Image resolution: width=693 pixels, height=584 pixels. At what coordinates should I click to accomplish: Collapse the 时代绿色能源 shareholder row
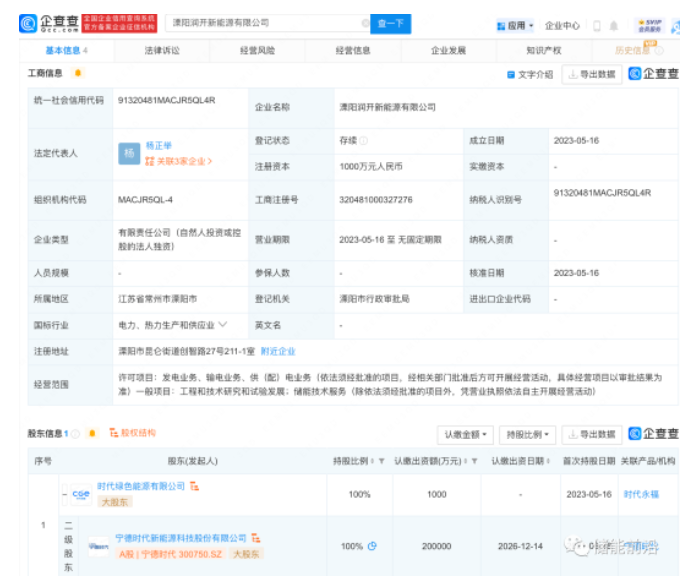click(65, 494)
